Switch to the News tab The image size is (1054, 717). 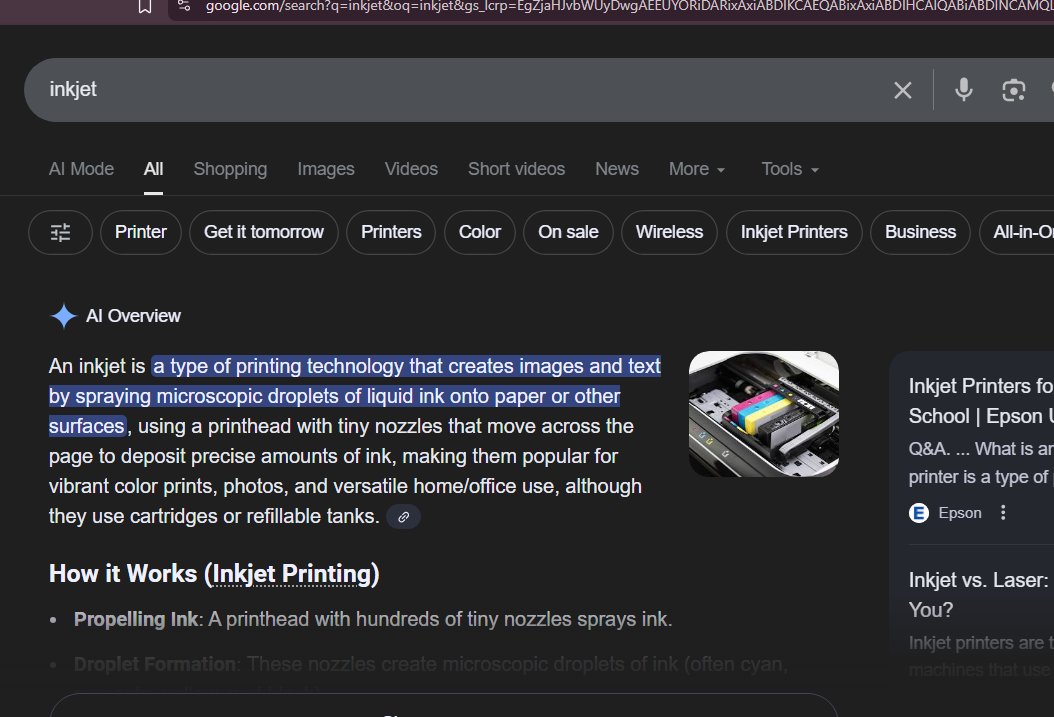(617, 169)
